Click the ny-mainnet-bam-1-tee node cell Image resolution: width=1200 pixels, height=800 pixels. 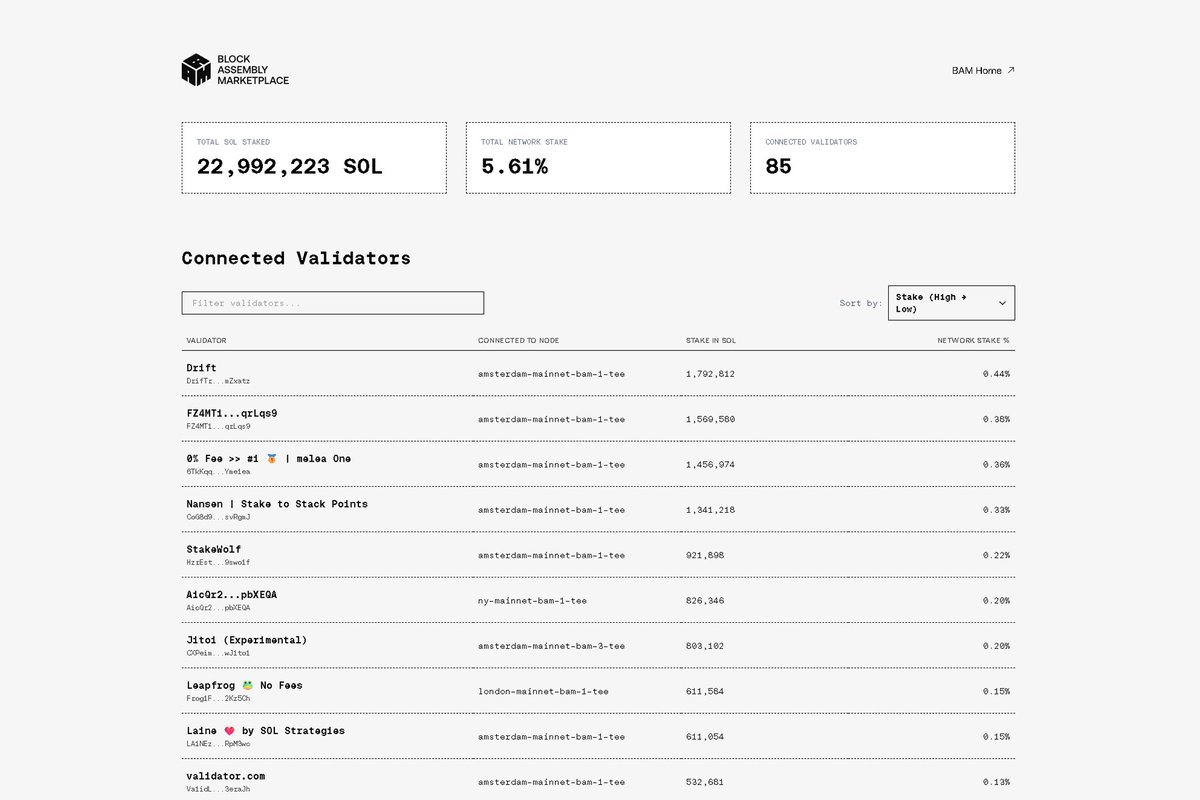click(532, 601)
